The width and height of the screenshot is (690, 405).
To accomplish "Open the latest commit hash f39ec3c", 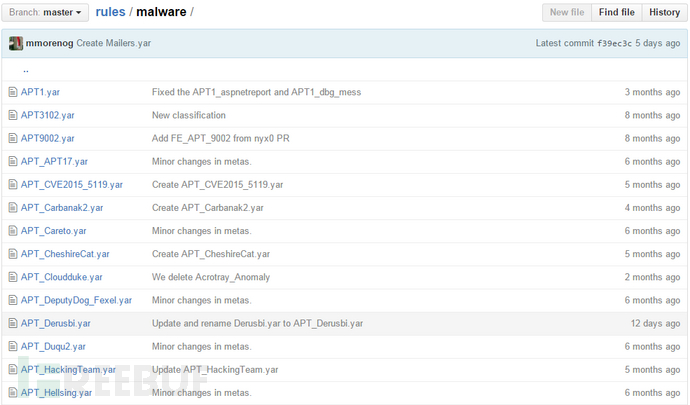I will 614,43.
